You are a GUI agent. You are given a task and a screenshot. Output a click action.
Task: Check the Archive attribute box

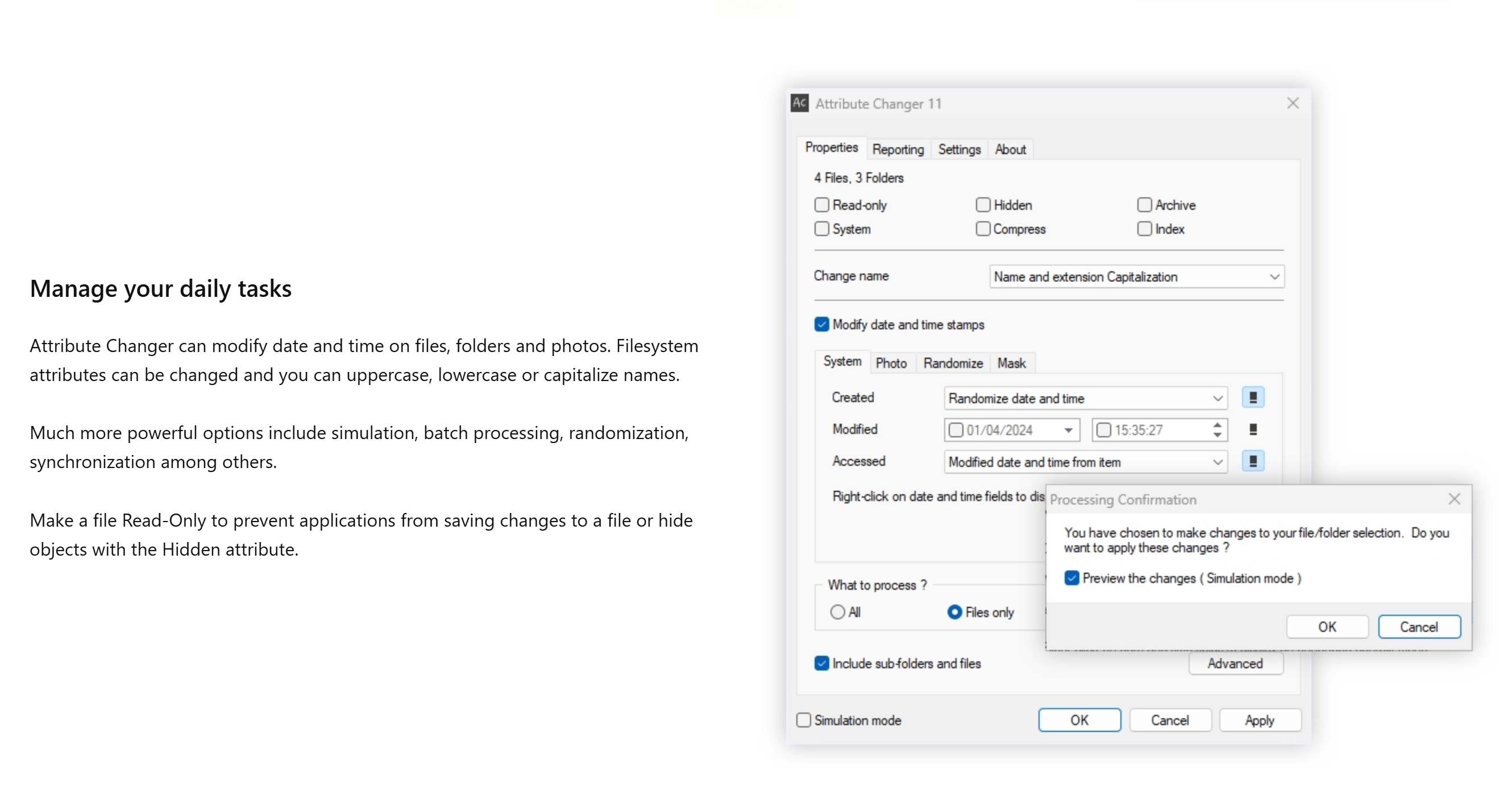(x=1144, y=205)
